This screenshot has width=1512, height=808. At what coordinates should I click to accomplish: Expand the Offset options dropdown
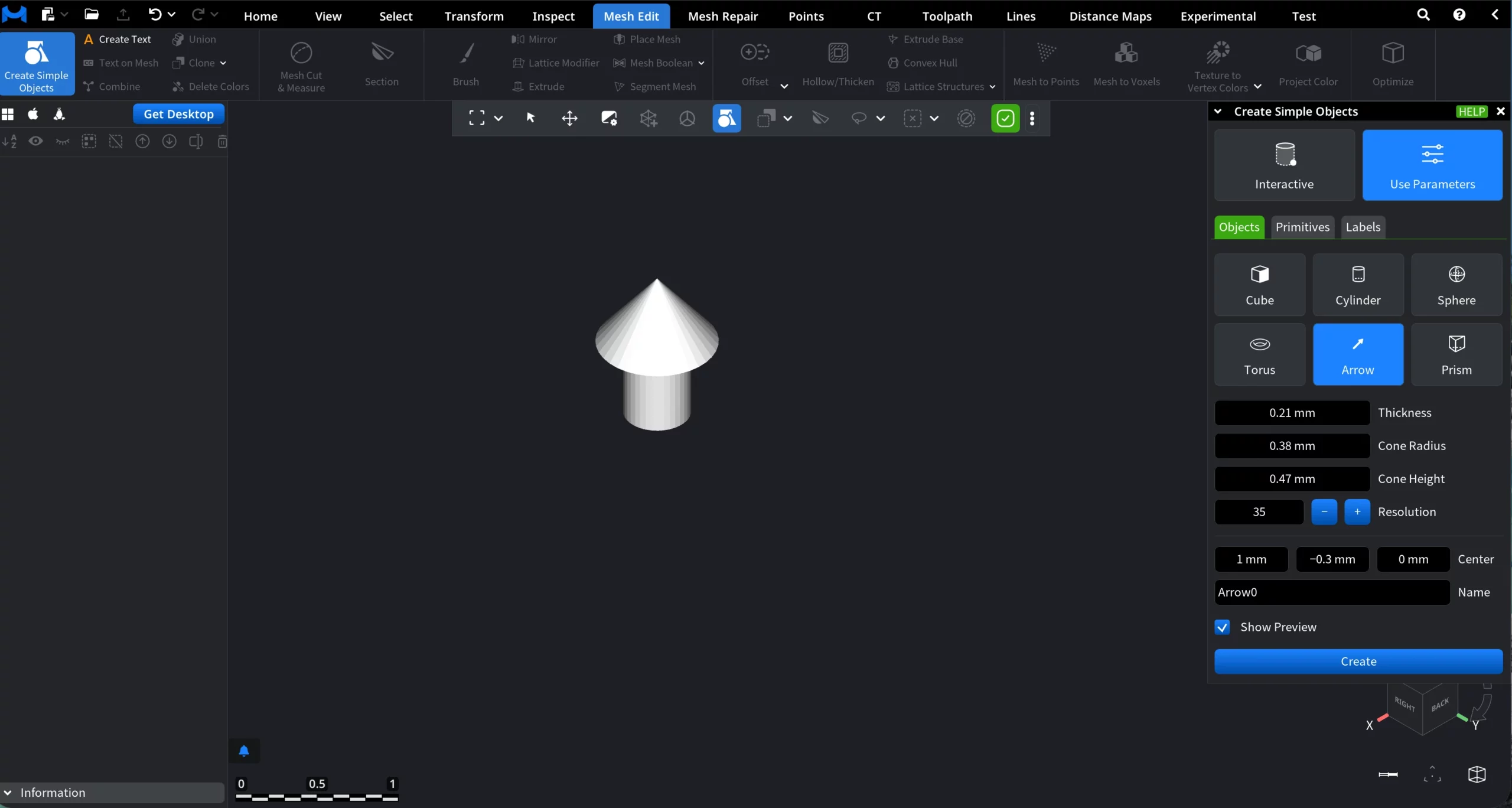pyautogui.click(x=784, y=86)
